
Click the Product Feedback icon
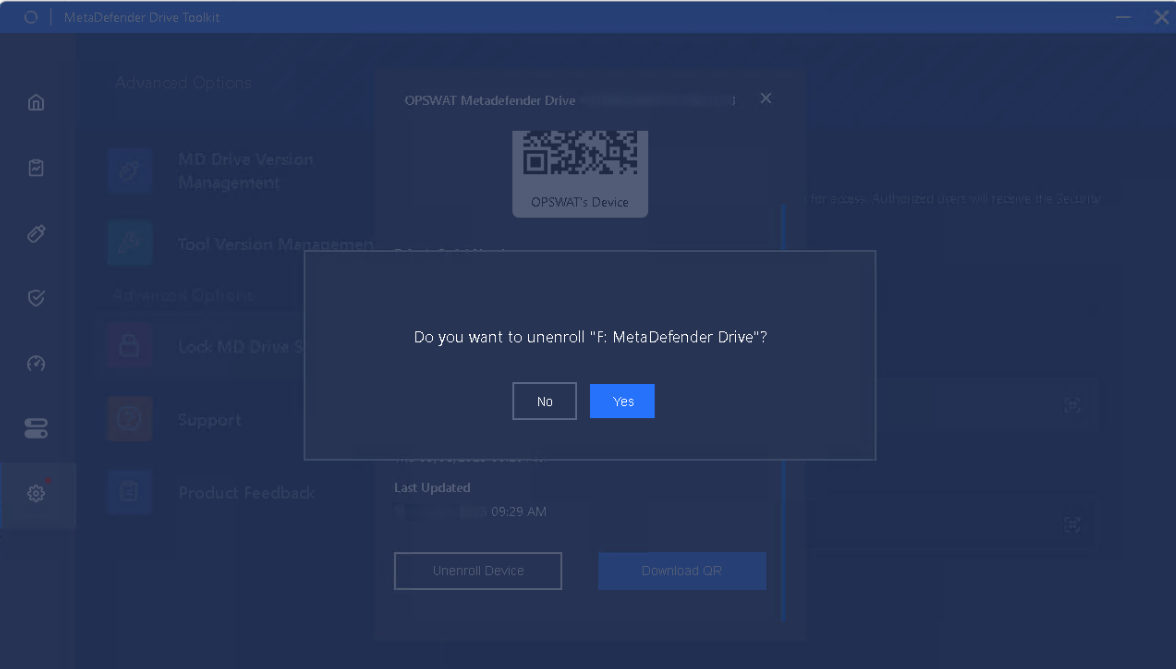(x=130, y=492)
